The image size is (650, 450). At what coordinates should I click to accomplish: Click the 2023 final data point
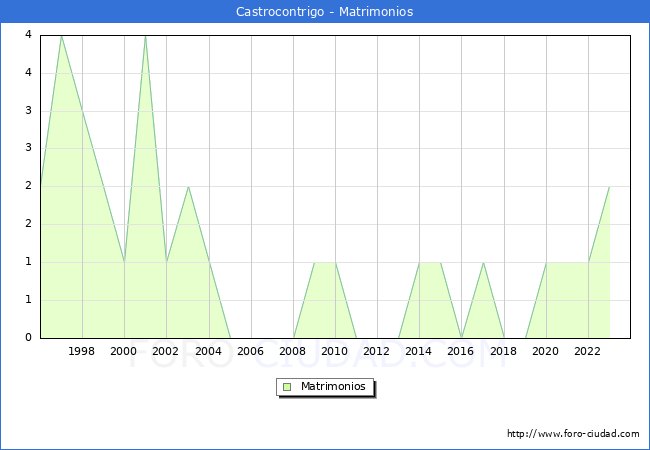tap(609, 187)
